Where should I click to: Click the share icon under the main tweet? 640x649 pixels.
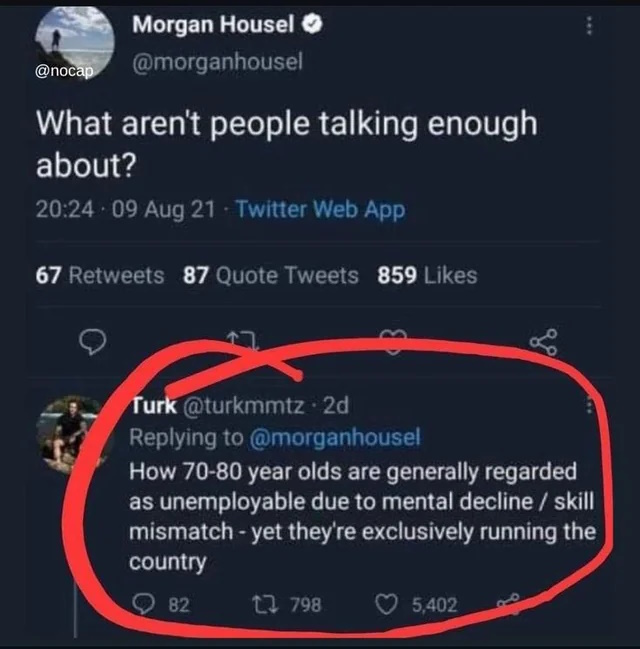pyautogui.click(x=545, y=343)
